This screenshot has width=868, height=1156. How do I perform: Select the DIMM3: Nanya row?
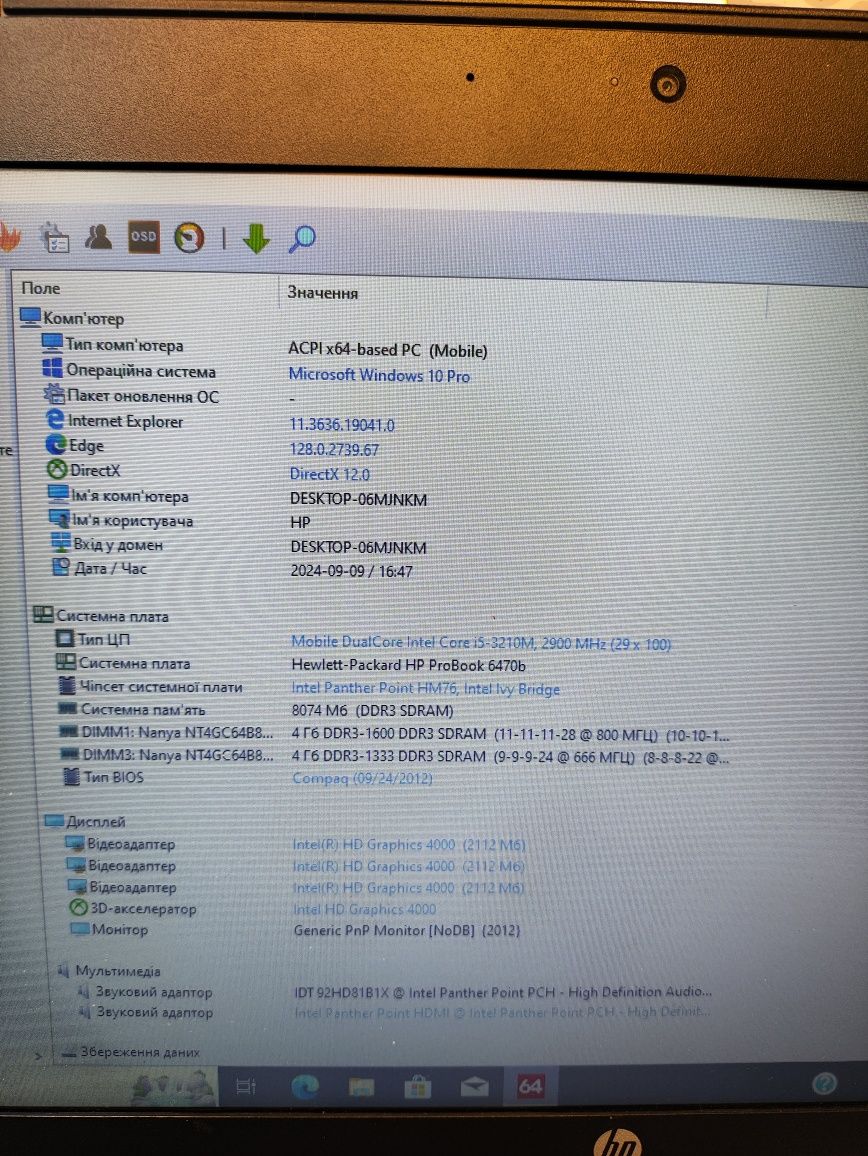tap(167, 755)
